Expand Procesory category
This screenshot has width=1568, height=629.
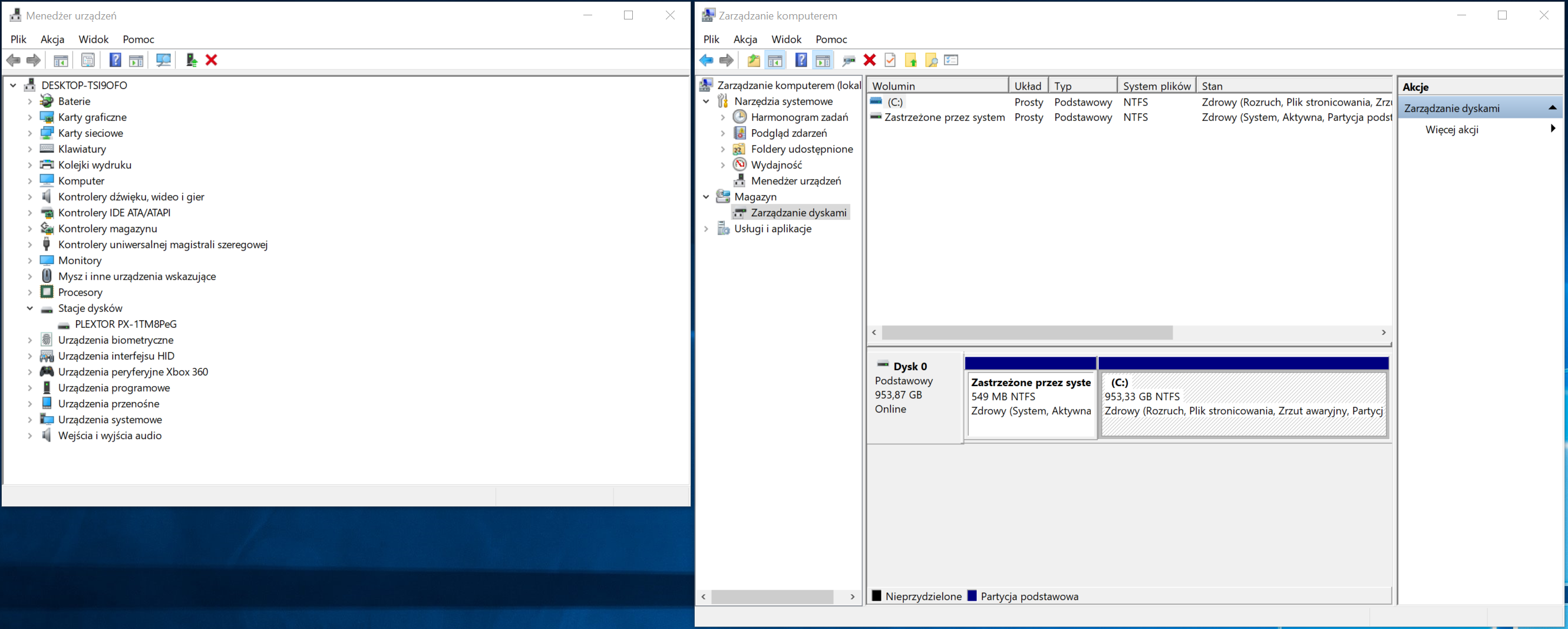30,292
